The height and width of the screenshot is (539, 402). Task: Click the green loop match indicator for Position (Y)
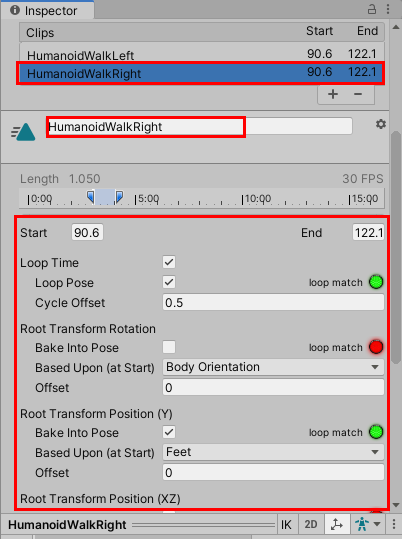(x=376, y=432)
